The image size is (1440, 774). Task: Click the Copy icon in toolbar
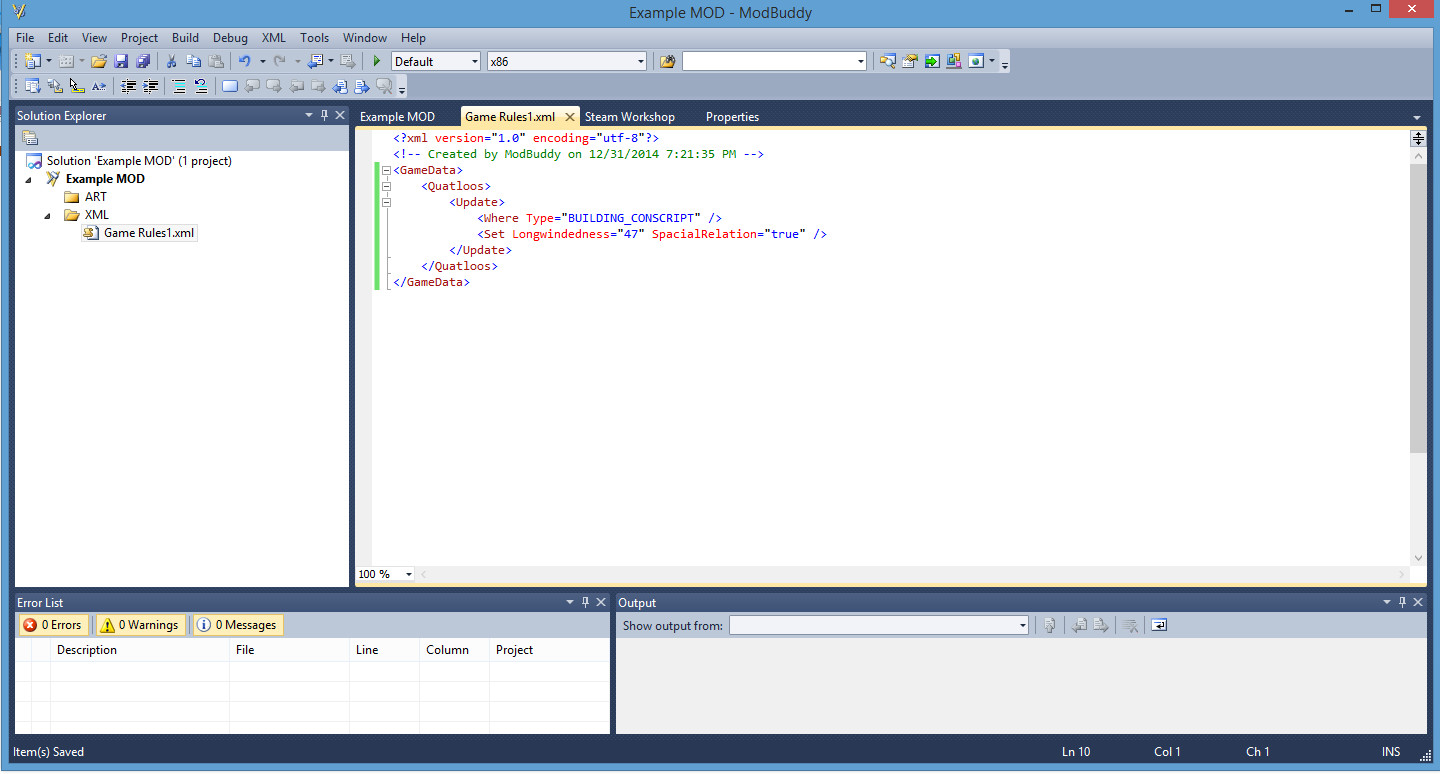tap(193, 61)
